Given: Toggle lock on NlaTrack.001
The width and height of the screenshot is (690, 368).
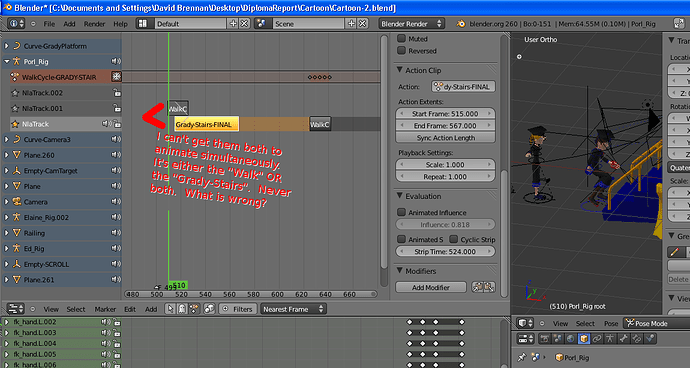Looking at the screenshot, I should tap(117, 108).
